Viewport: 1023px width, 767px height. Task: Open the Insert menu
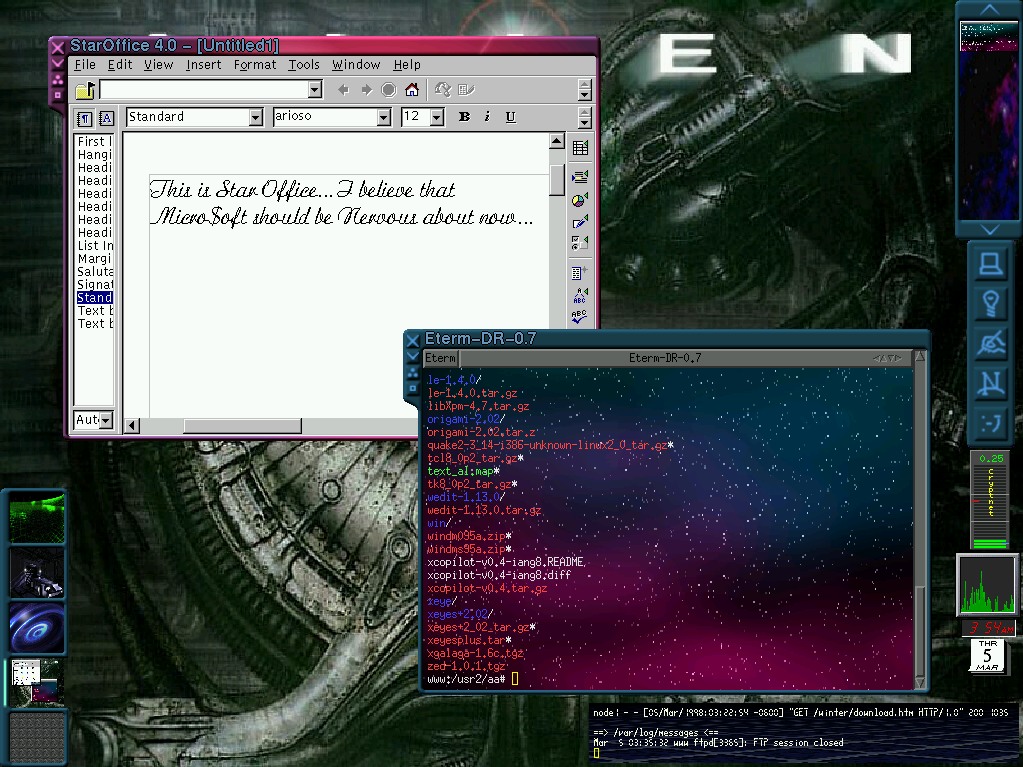[204, 65]
